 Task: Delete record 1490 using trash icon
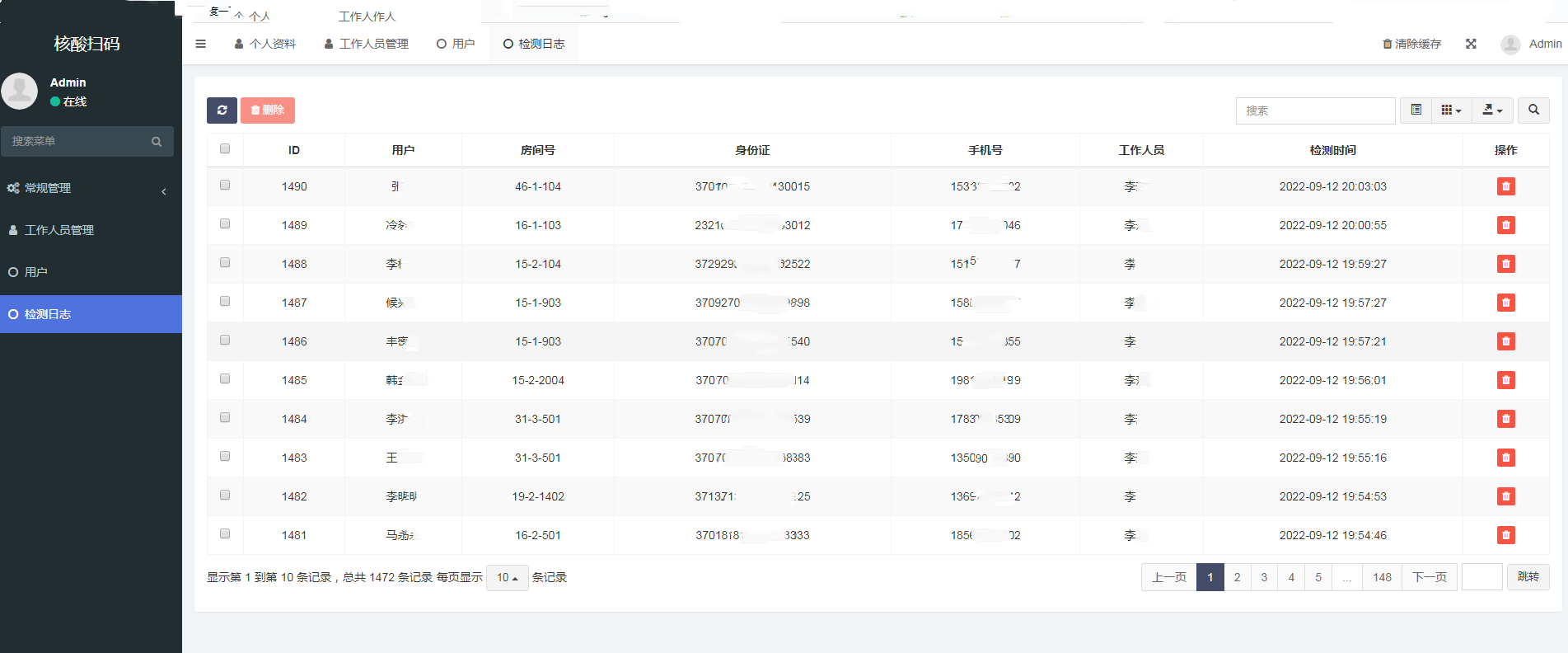(x=1505, y=186)
